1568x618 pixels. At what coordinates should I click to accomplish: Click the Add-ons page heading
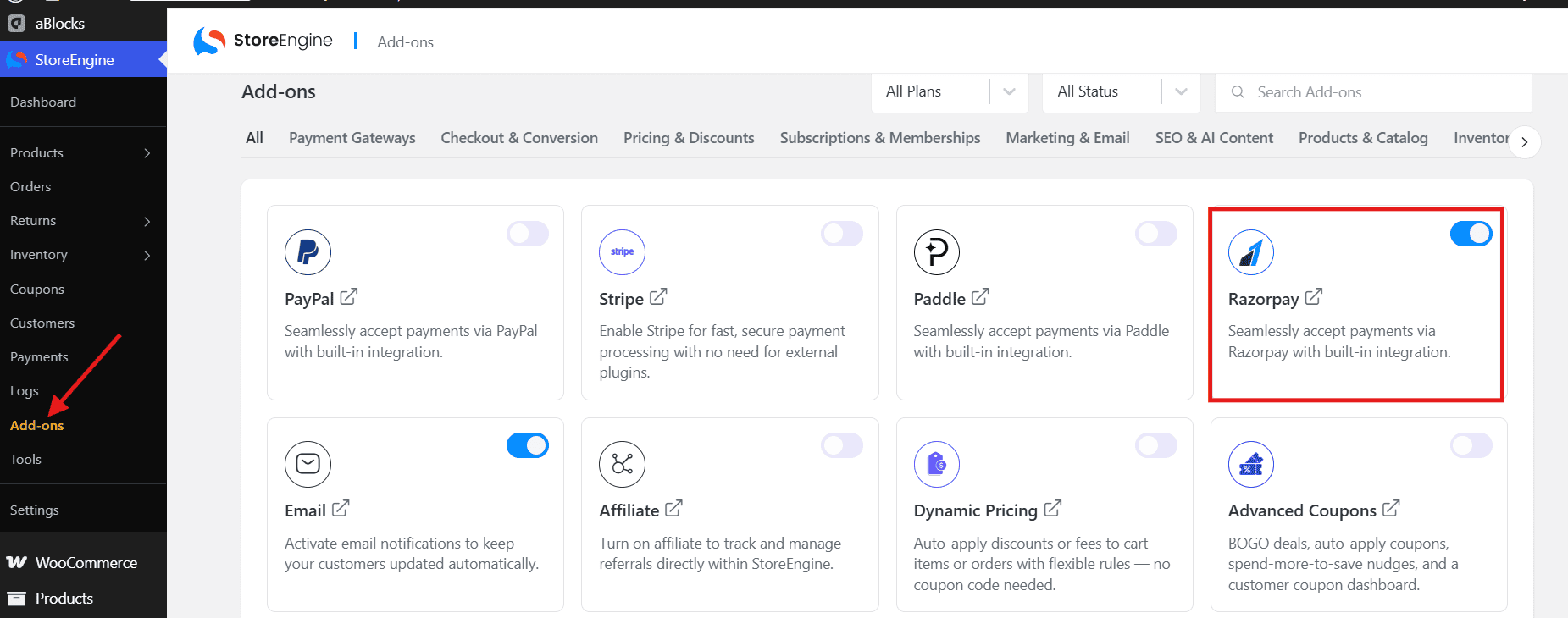pos(279,91)
